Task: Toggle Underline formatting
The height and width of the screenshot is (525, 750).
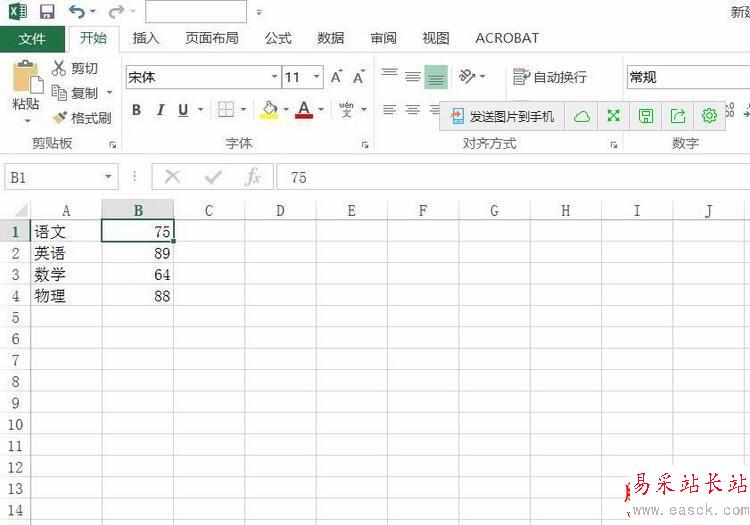Action: click(183, 110)
